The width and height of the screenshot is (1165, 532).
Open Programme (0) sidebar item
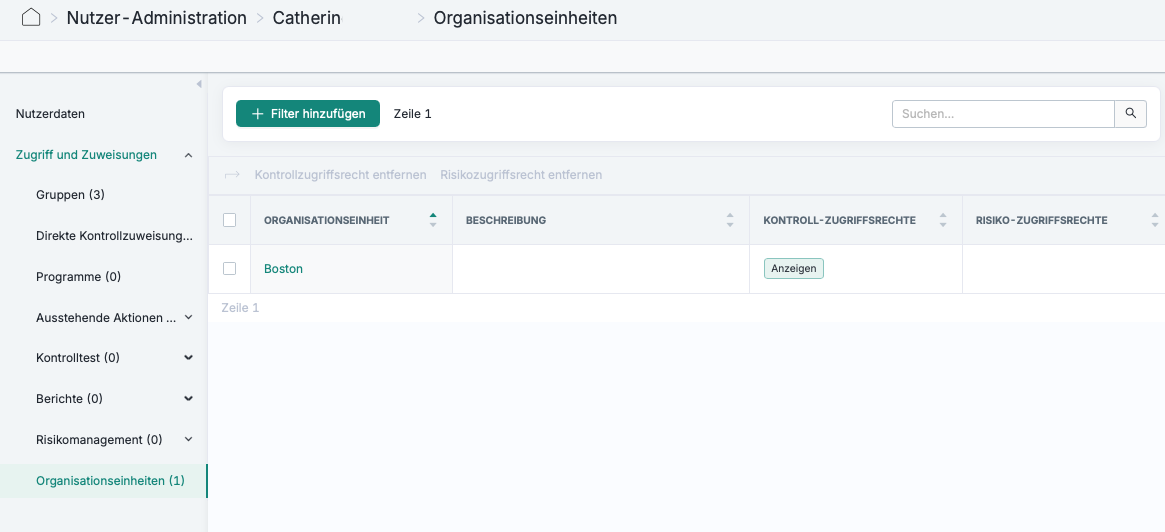(x=79, y=276)
